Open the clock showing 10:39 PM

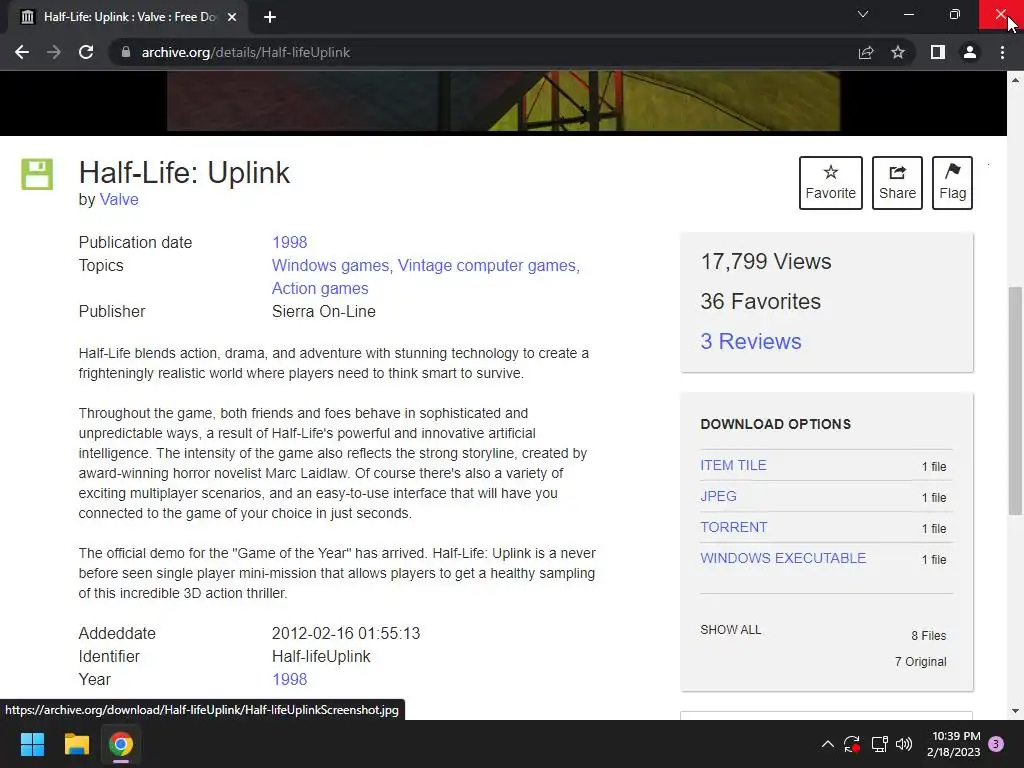click(x=953, y=744)
